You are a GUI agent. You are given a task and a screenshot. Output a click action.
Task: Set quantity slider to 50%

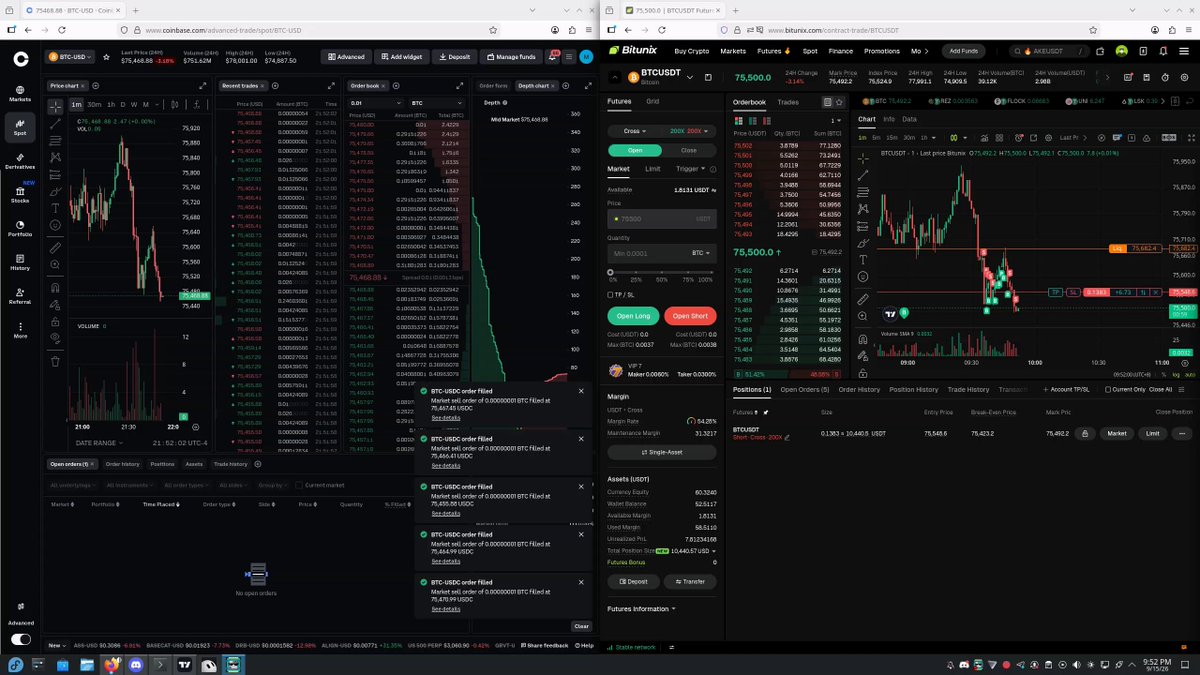click(x=661, y=272)
